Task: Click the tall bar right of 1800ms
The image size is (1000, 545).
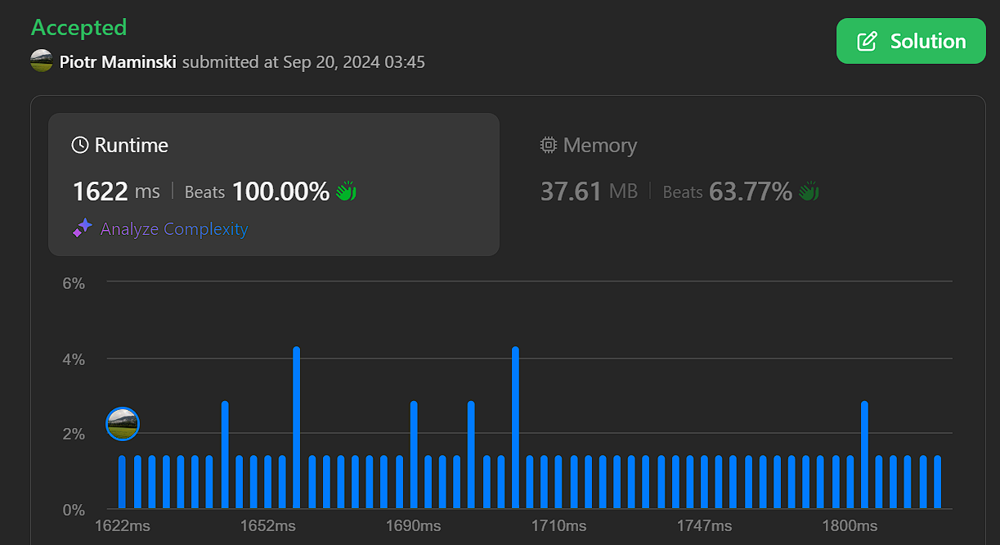Action: [x=864, y=455]
